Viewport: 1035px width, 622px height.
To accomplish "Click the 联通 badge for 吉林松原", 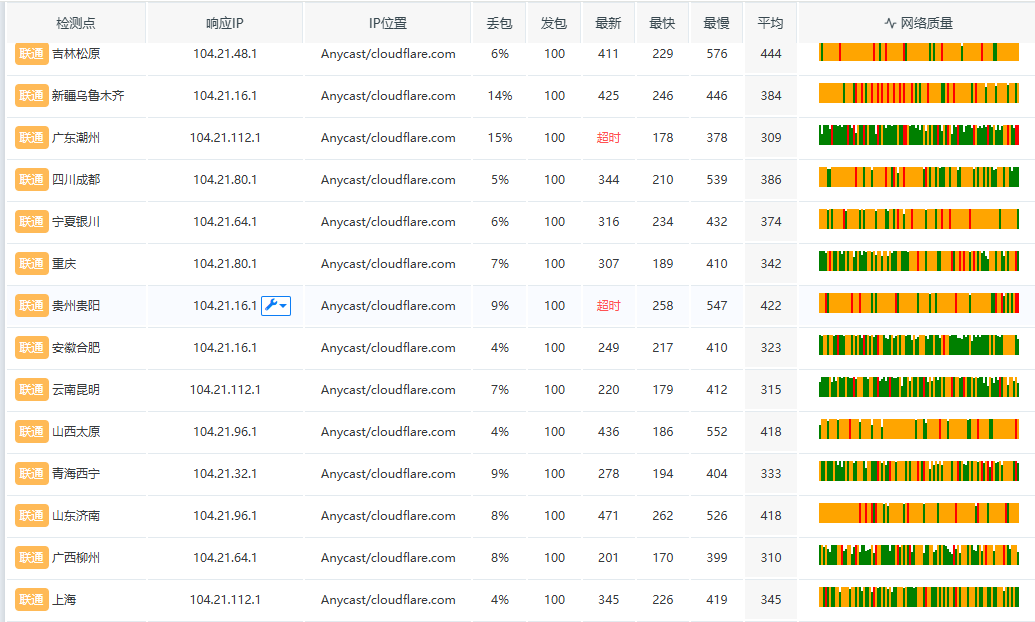I will pyautogui.click(x=31, y=54).
